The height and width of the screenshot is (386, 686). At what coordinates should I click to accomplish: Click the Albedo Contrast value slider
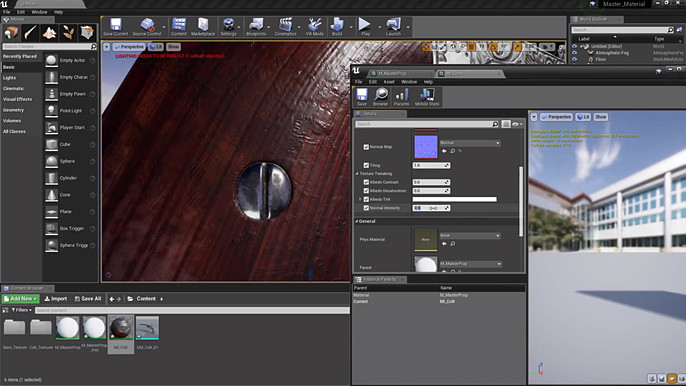point(431,182)
